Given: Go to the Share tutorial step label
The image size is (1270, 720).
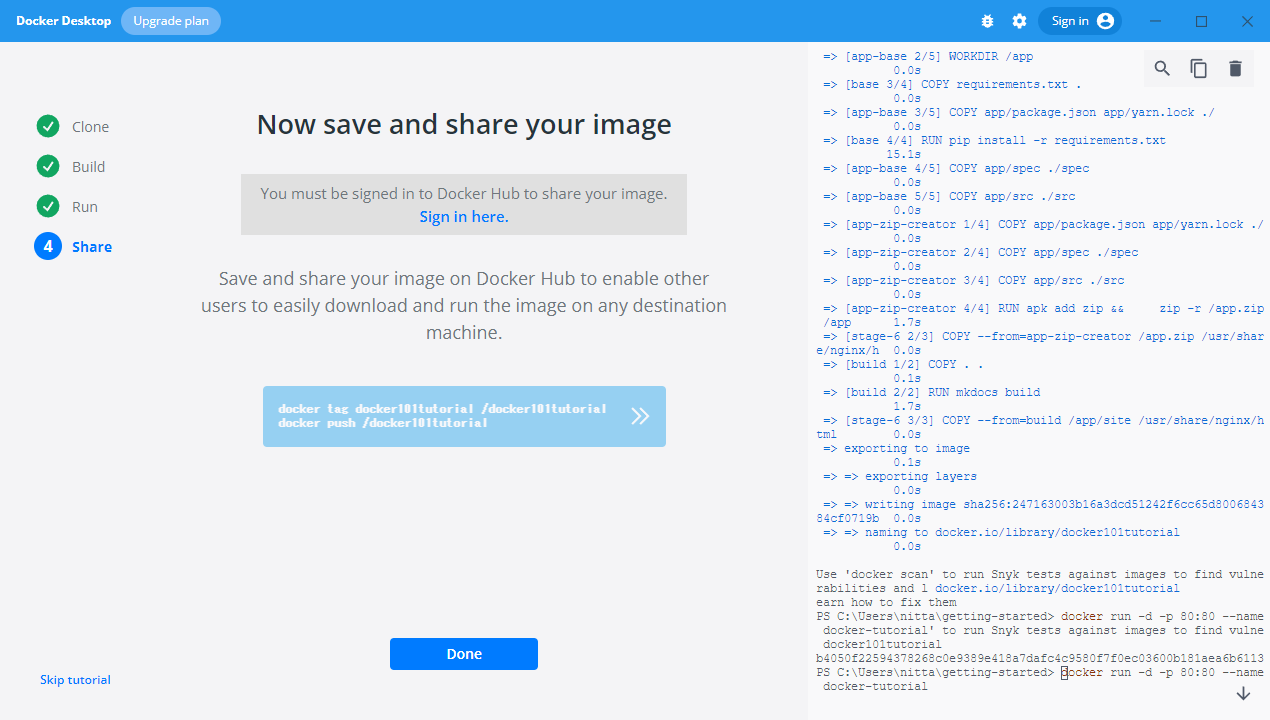Looking at the screenshot, I should pos(92,247).
